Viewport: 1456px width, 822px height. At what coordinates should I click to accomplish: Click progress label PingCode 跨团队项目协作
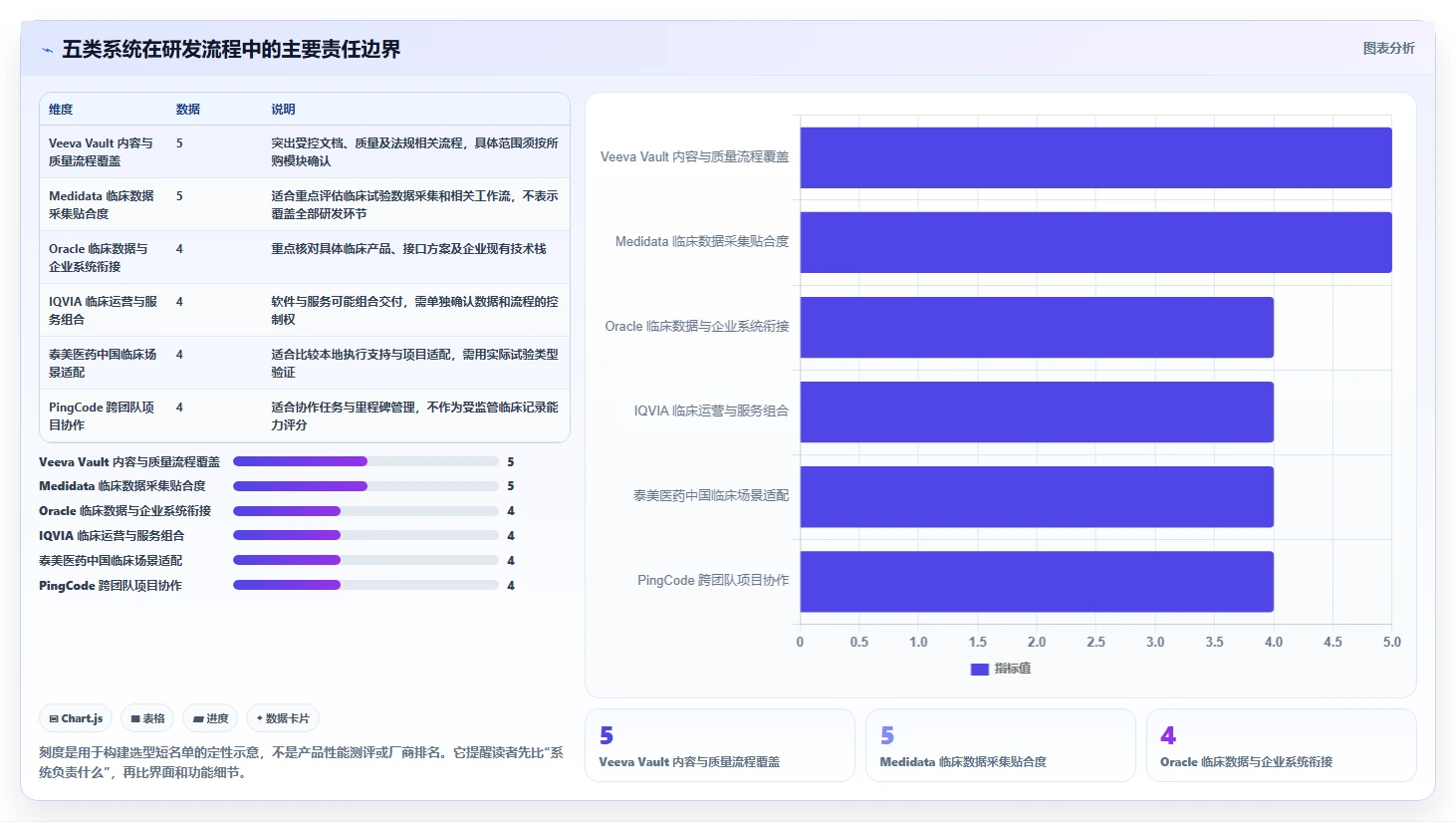111,586
